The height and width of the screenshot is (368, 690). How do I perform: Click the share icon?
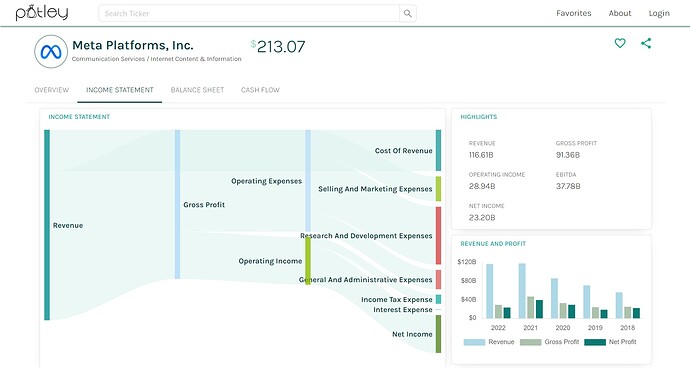(646, 43)
